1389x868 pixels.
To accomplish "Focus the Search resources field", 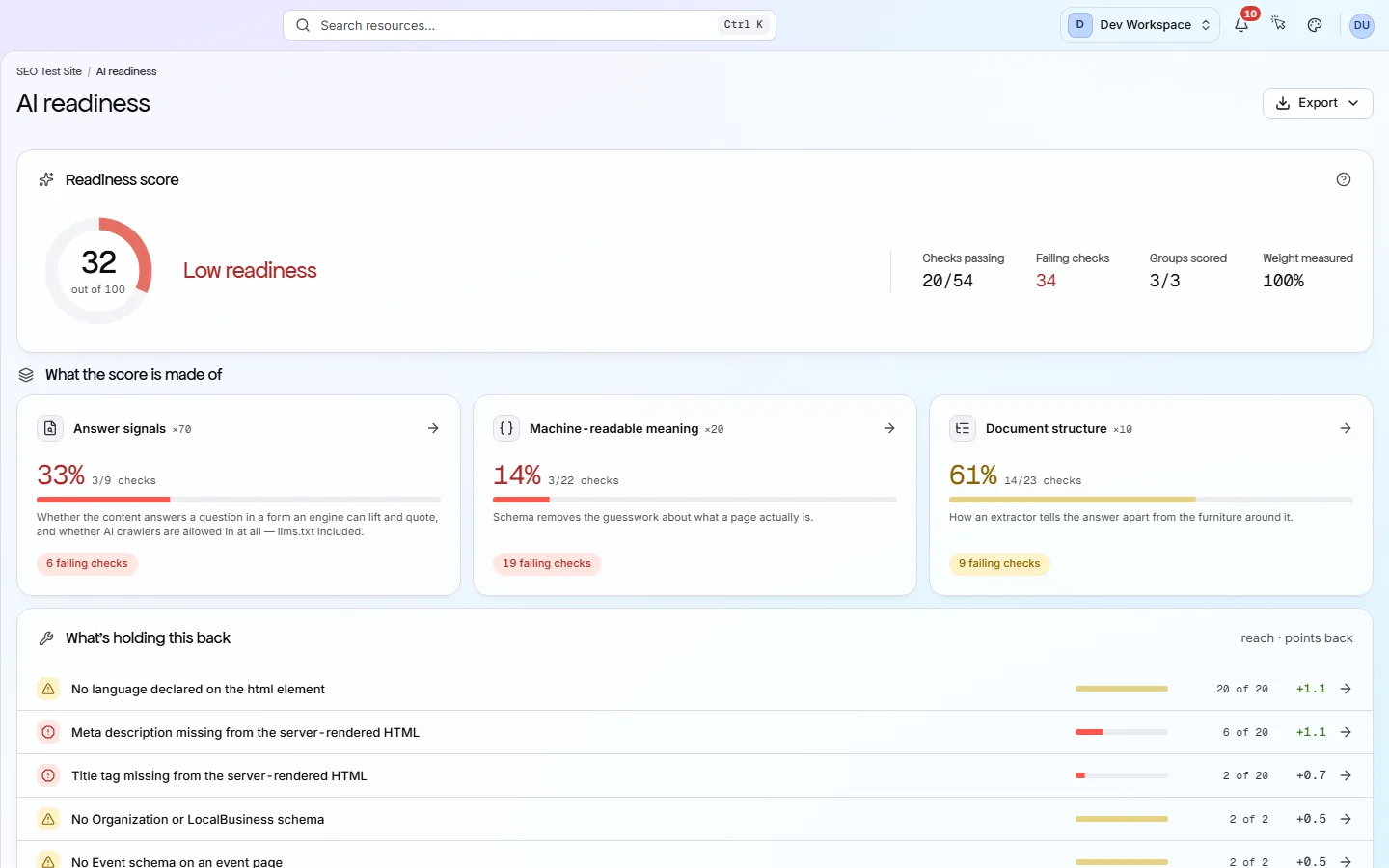I will tap(530, 25).
